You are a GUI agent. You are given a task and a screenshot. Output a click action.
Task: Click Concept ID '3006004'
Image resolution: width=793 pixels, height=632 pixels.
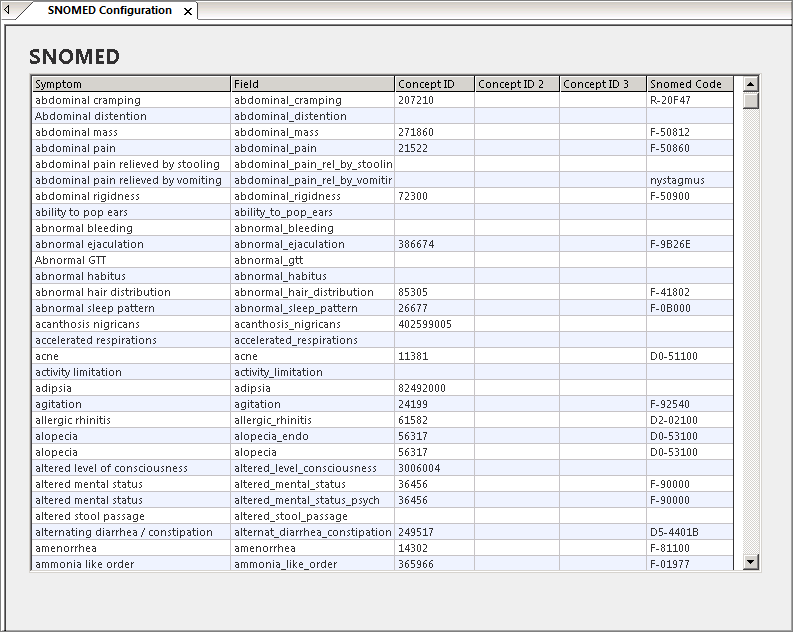(434, 469)
